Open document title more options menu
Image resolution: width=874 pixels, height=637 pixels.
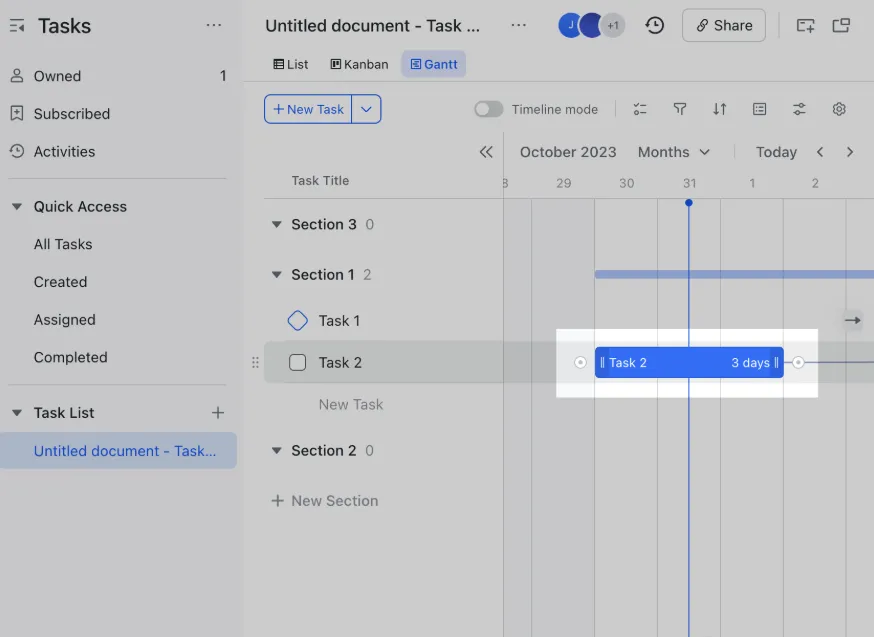[x=518, y=25]
